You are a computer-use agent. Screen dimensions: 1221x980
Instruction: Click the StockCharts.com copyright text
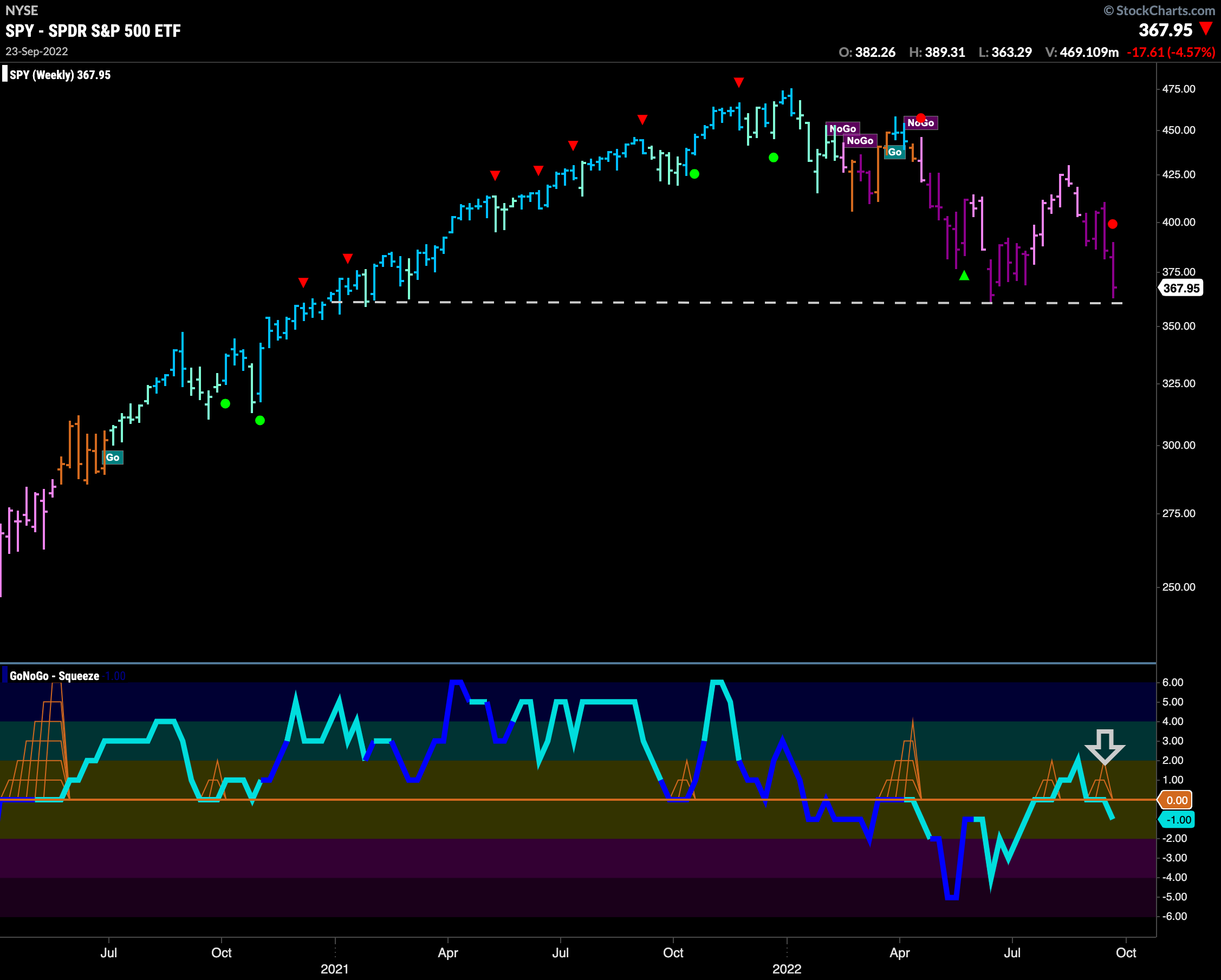point(1159,10)
